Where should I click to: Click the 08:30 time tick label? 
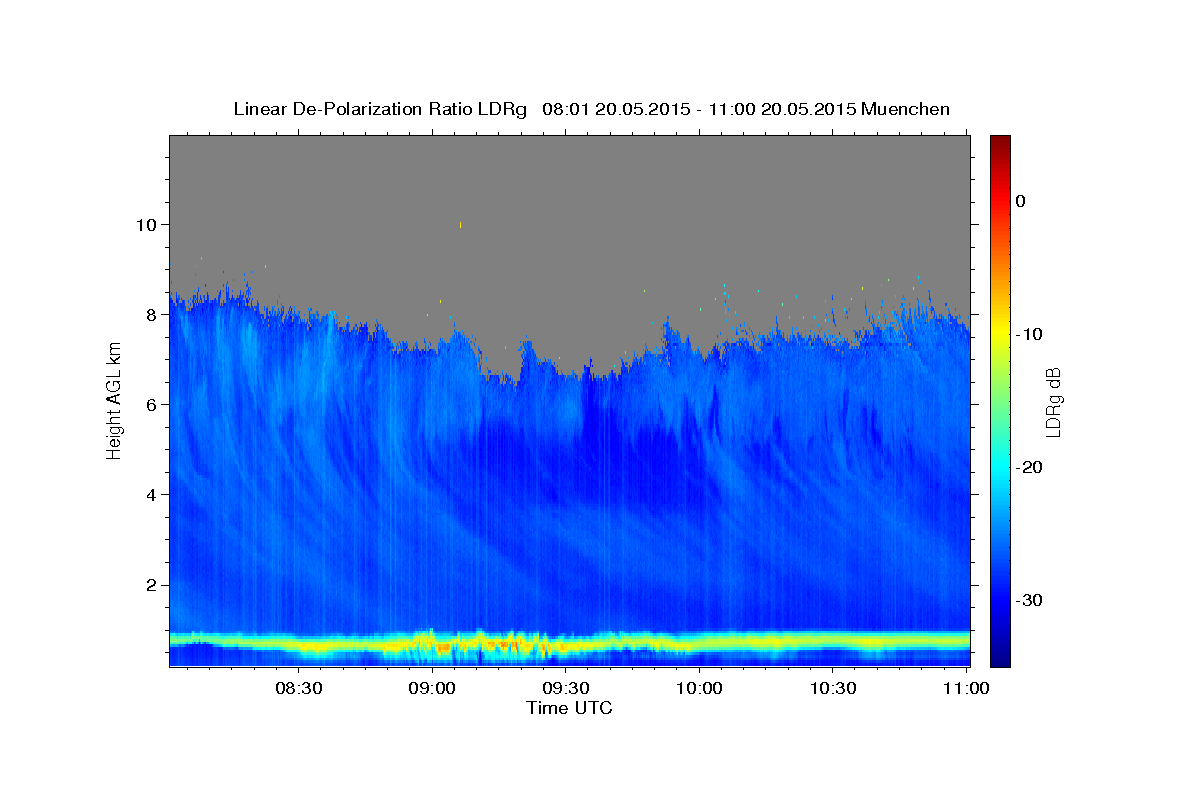coord(298,688)
